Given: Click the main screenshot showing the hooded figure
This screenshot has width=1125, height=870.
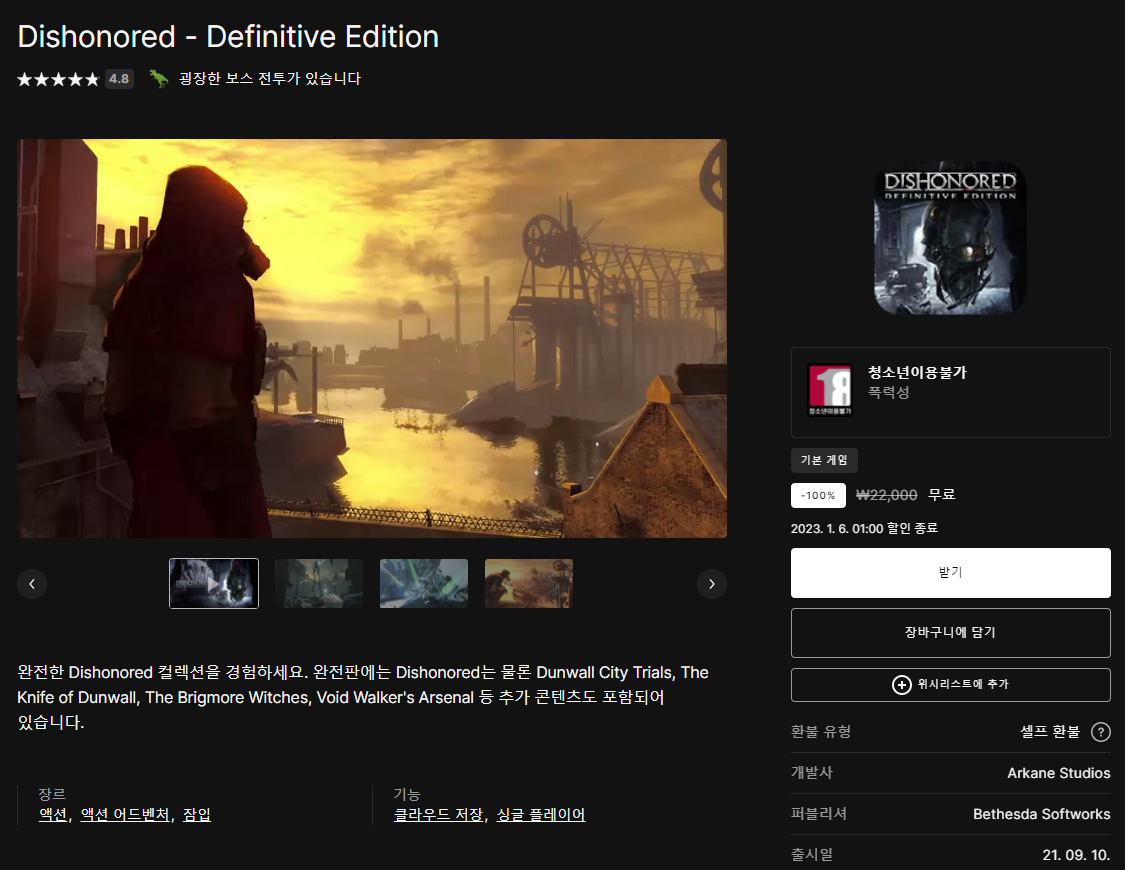Looking at the screenshot, I should (x=372, y=339).
